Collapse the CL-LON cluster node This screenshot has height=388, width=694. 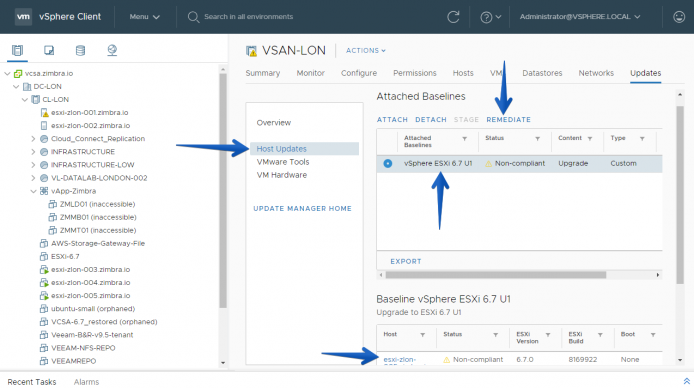click(25, 100)
